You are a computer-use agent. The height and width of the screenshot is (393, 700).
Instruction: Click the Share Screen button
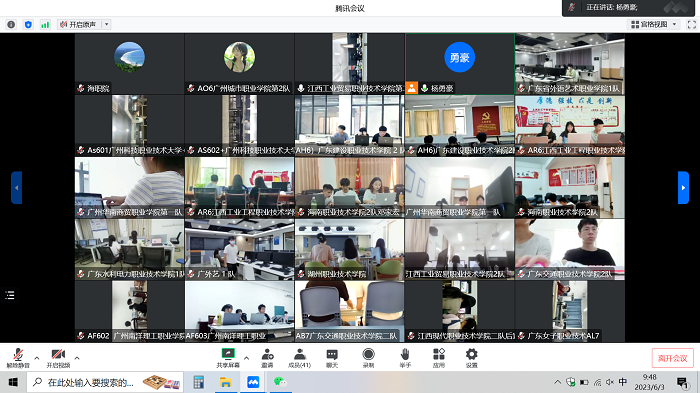pos(228,358)
